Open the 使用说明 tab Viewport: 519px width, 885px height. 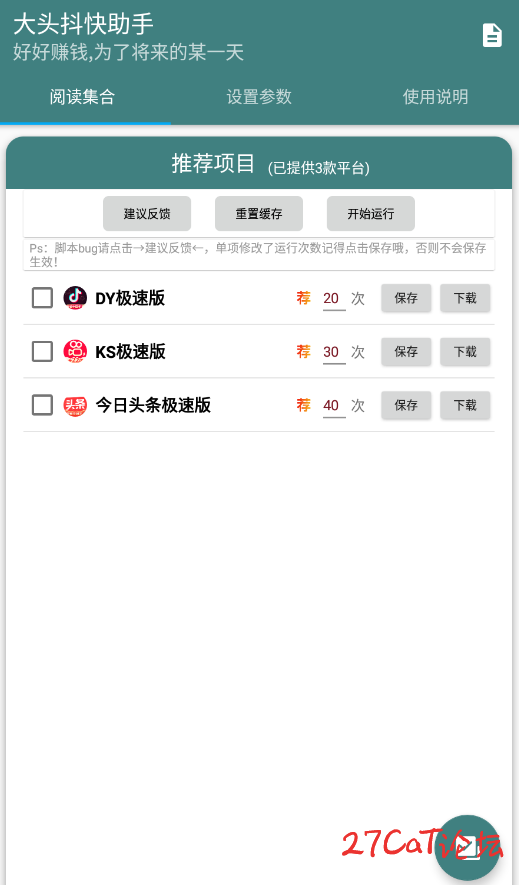tap(435, 97)
